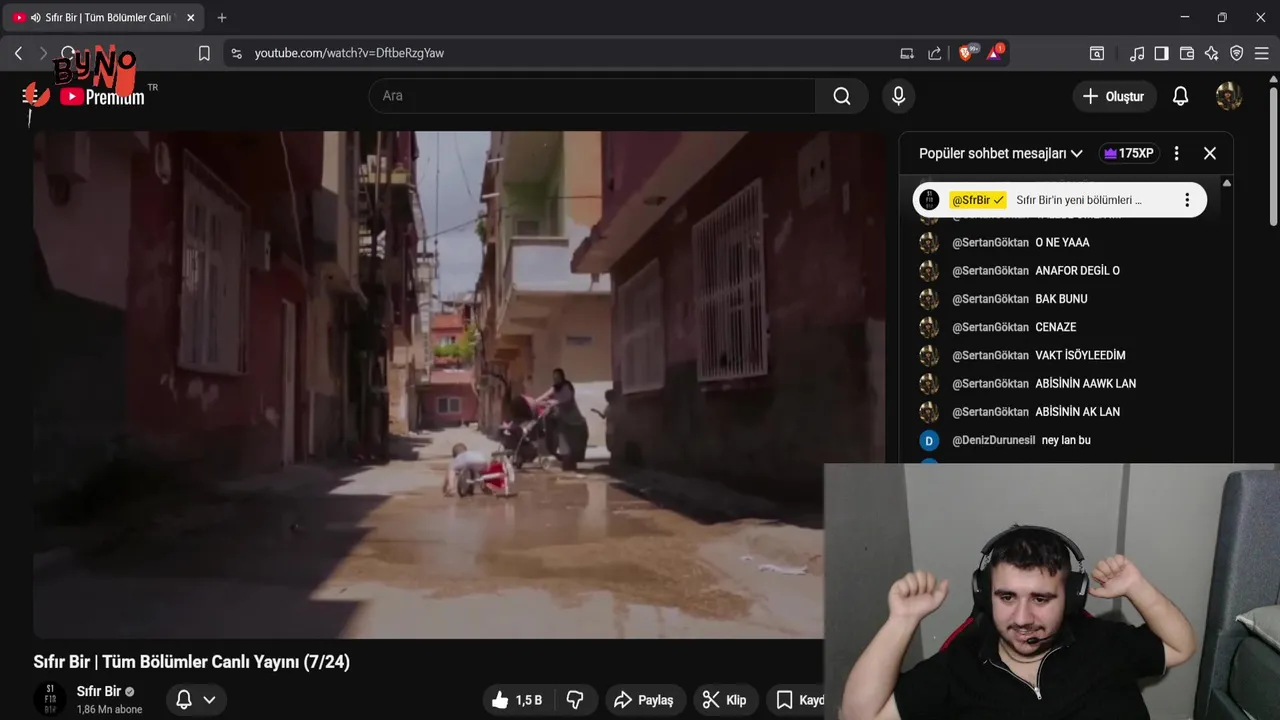Open Brave VPN shield icon
1280x720 pixels.
[x=1237, y=53]
